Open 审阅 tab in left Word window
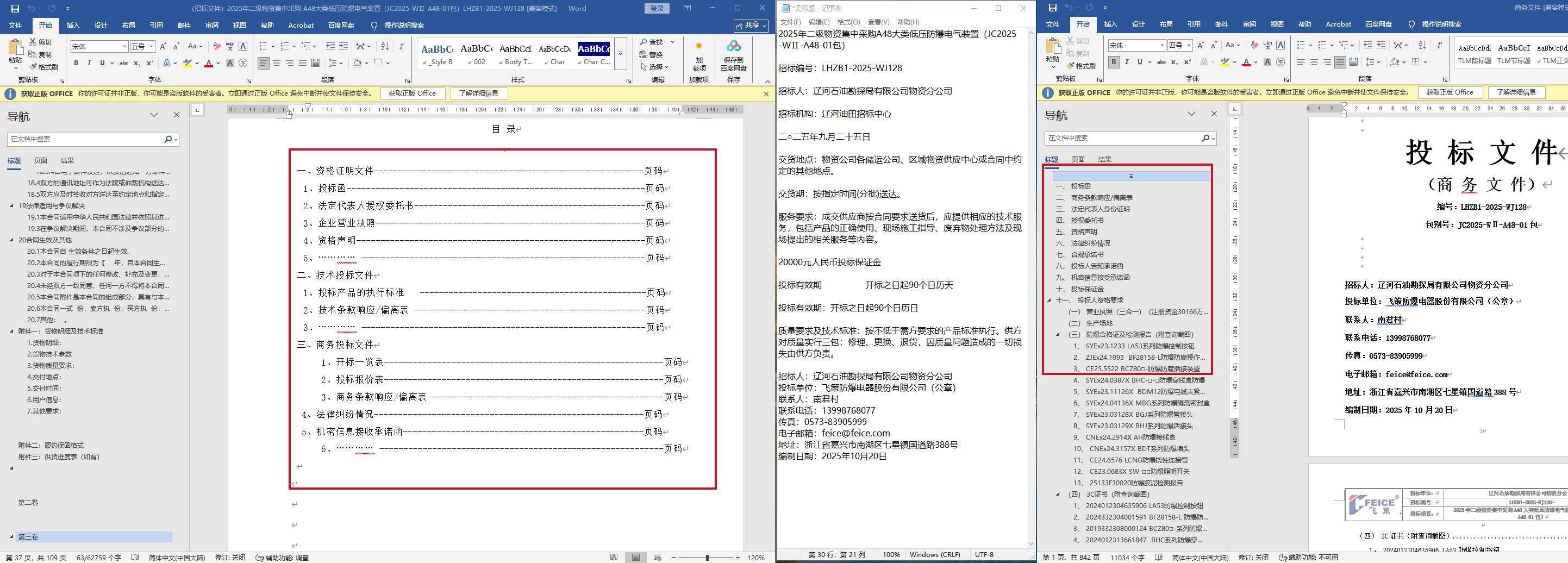The width and height of the screenshot is (1568, 563). [x=212, y=26]
